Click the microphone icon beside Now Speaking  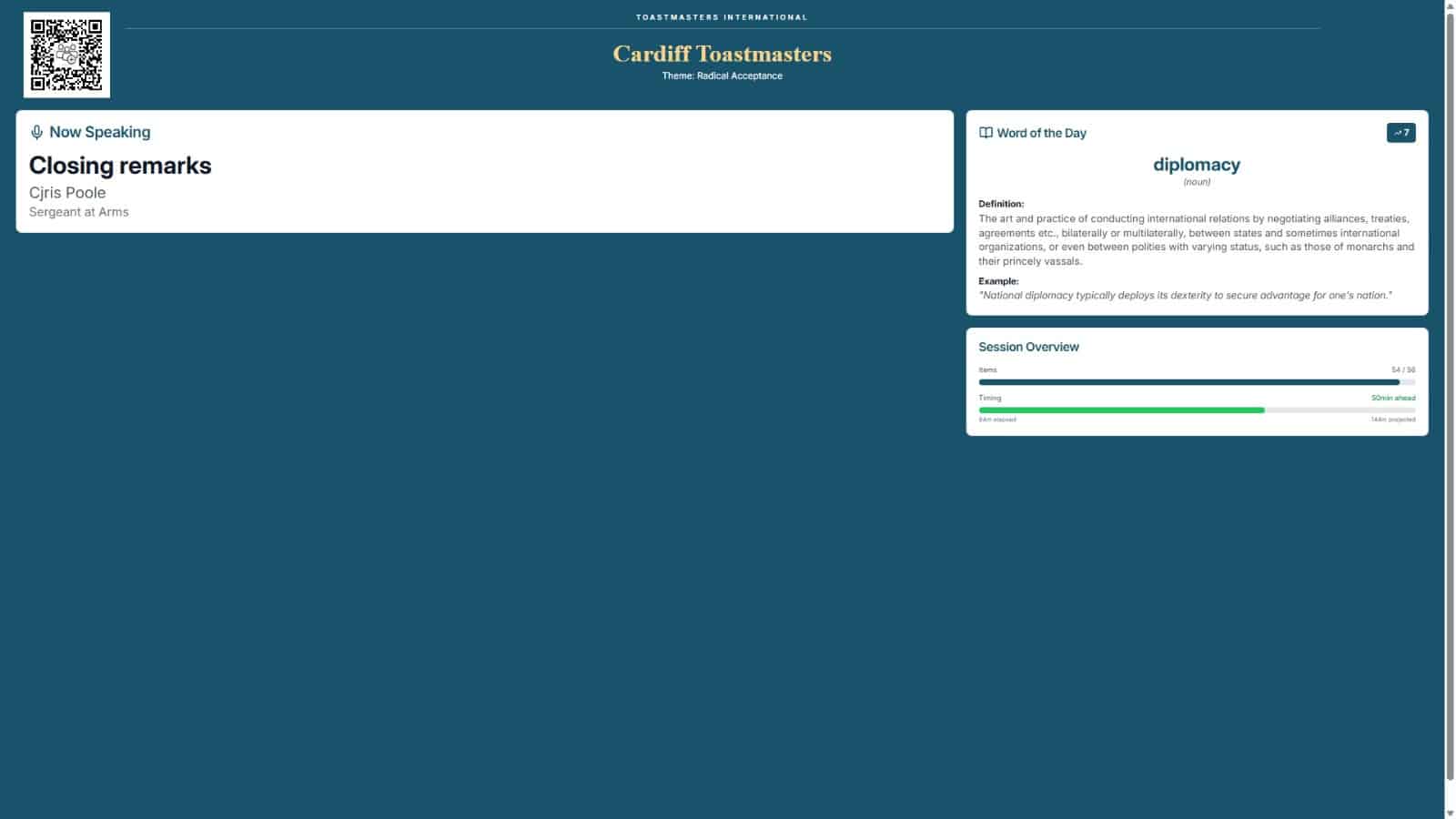(36, 132)
